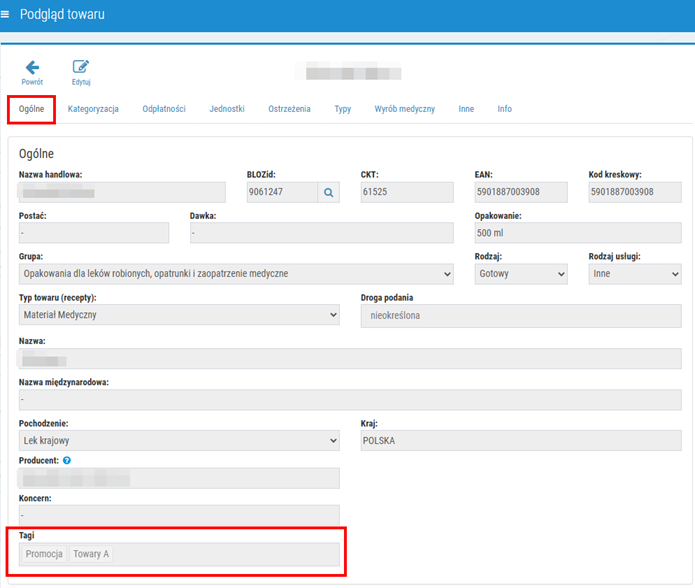Open the Pochodzenie dropdown
This screenshot has height=588, width=695.
tap(179, 440)
